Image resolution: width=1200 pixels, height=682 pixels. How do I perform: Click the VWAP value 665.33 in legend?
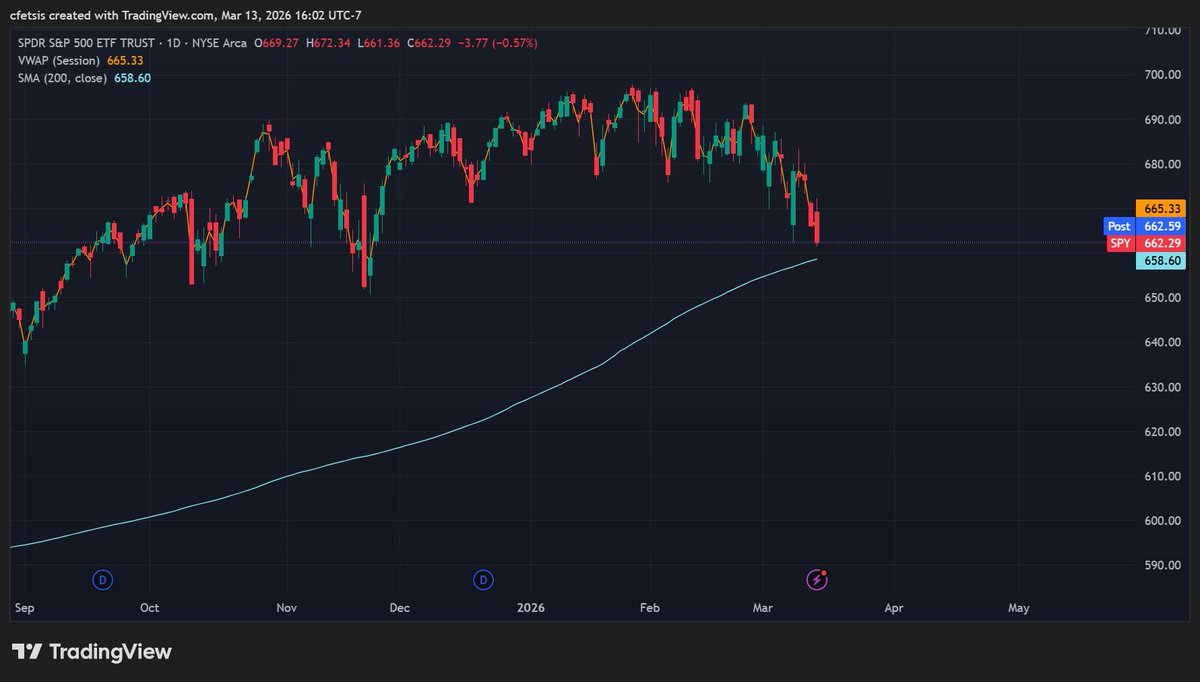pos(123,61)
